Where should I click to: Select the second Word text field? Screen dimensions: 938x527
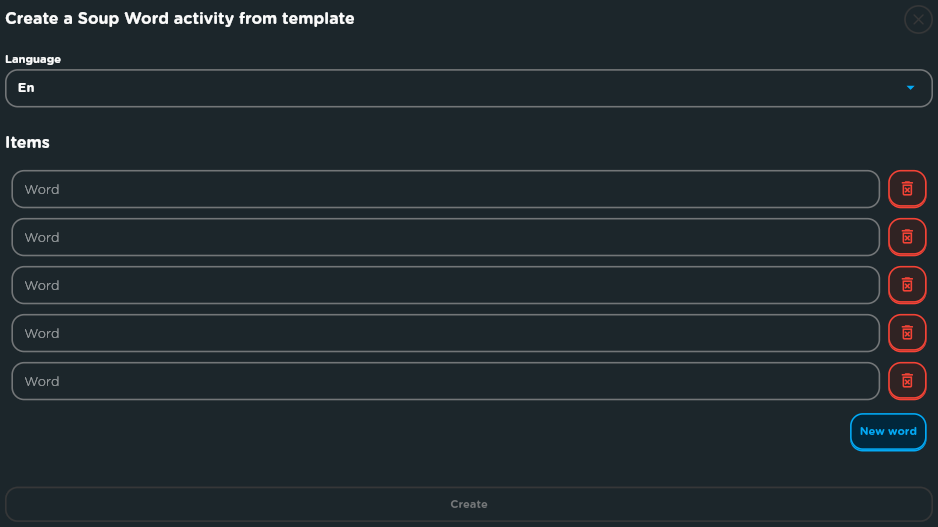(445, 237)
